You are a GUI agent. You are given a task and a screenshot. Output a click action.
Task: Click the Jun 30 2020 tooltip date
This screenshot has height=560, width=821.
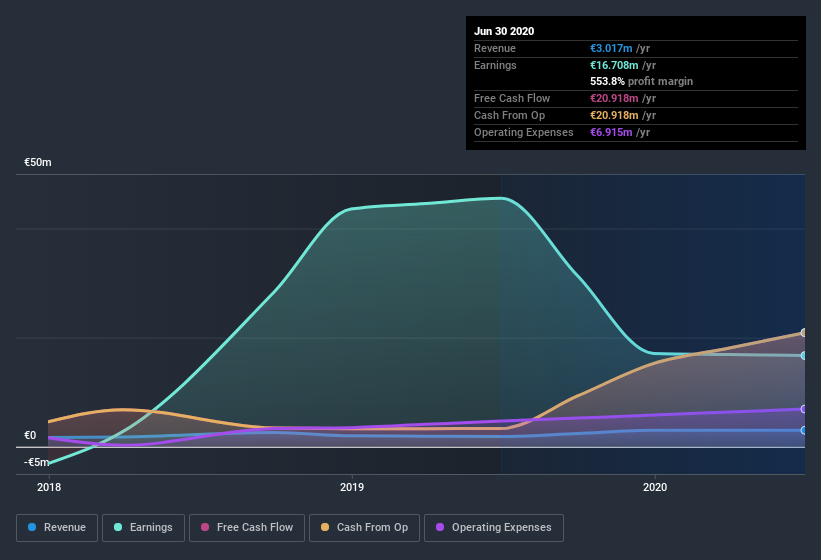point(504,31)
